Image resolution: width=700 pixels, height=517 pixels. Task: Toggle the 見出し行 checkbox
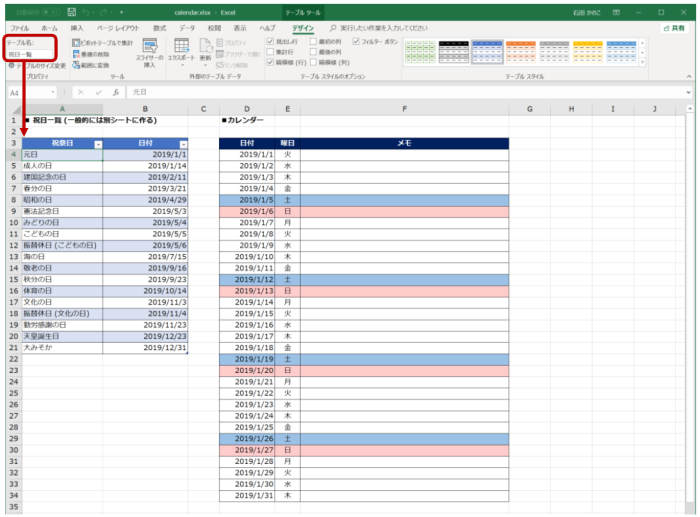click(272, 44)
